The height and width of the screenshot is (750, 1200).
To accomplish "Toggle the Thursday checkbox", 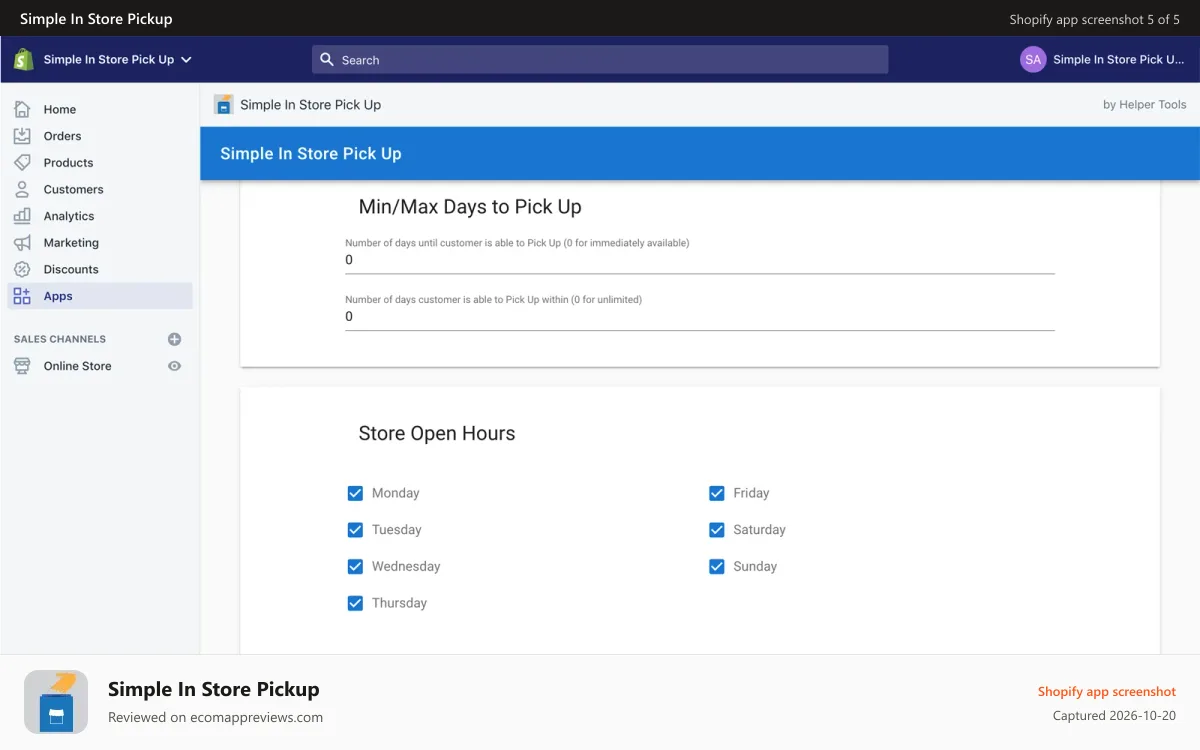I will click(355, 603).
